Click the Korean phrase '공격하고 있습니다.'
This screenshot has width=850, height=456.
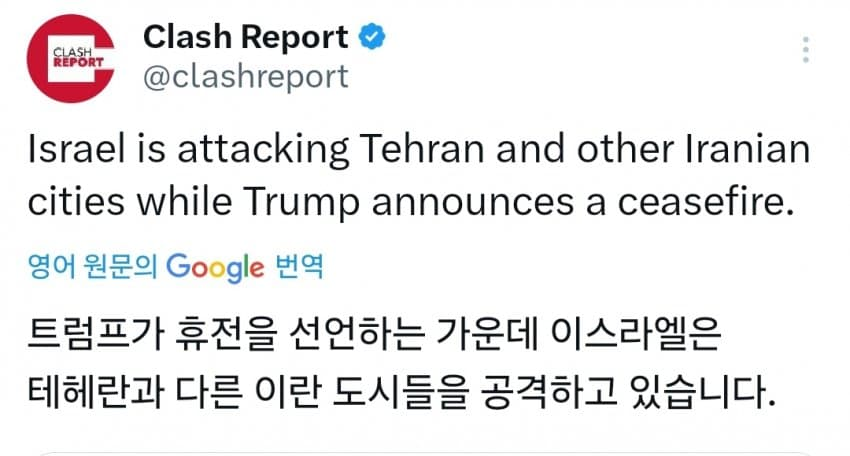coord(628,390)
